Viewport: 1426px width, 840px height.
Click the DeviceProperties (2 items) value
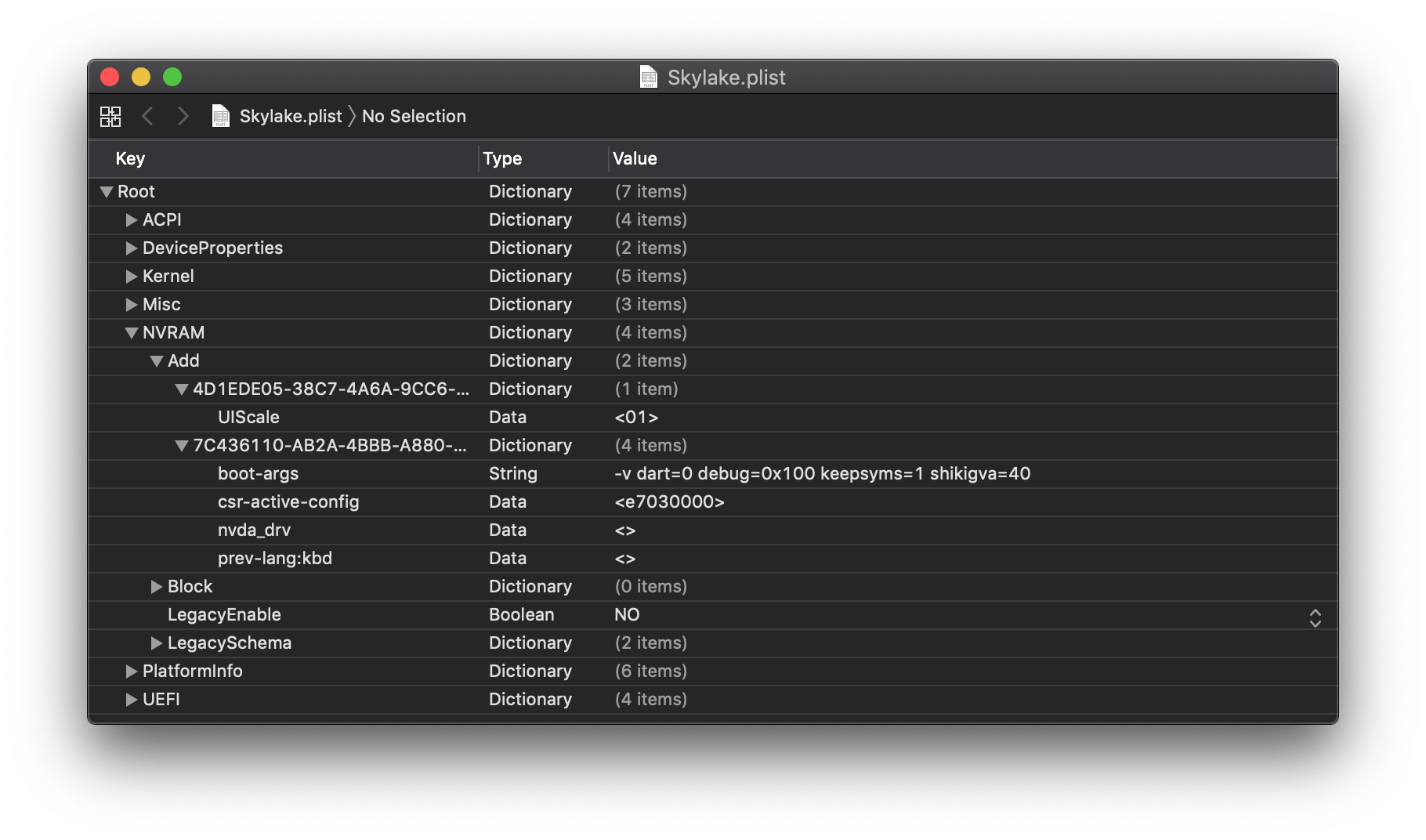[x=651, y=248]
